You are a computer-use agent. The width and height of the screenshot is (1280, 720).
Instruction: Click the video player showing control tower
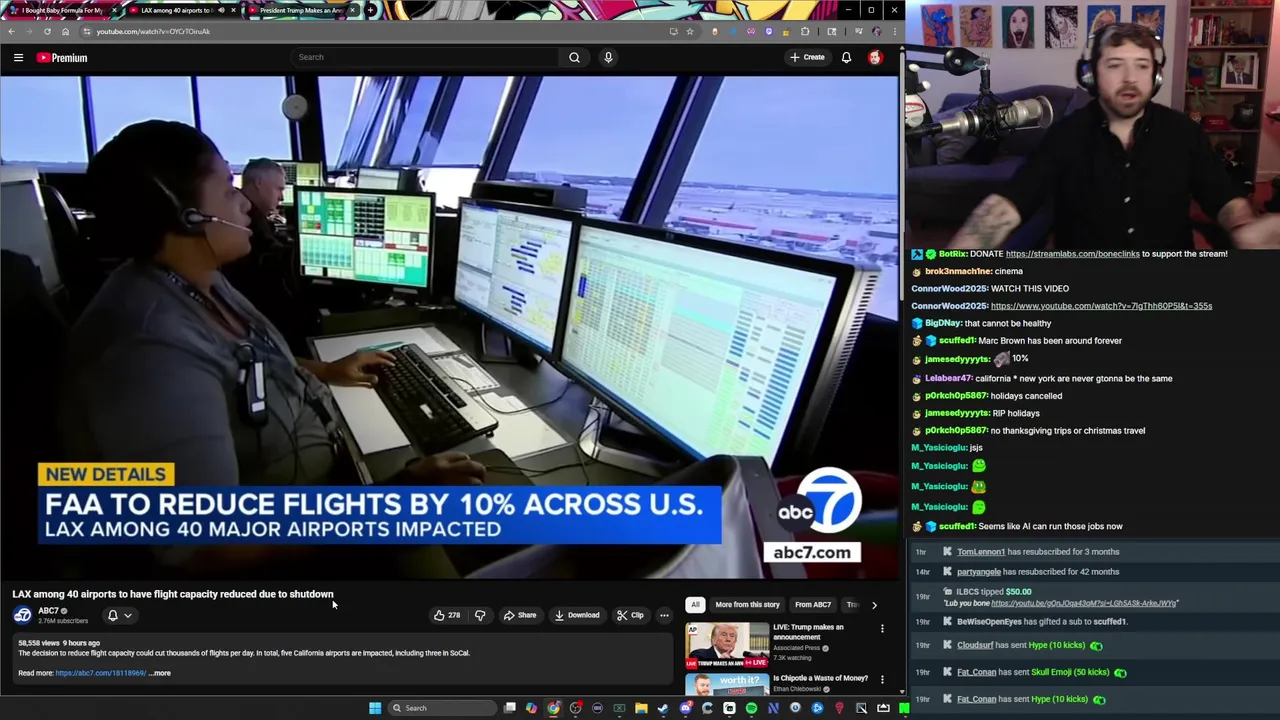pos(450,327)
